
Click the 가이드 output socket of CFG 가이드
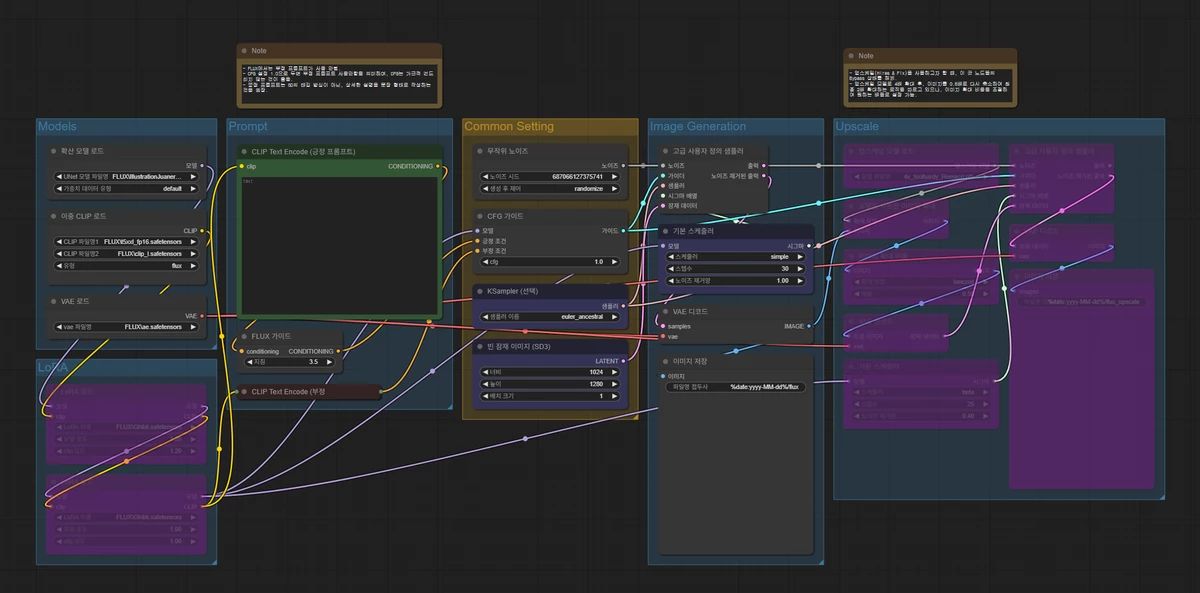tap(625, 230)
